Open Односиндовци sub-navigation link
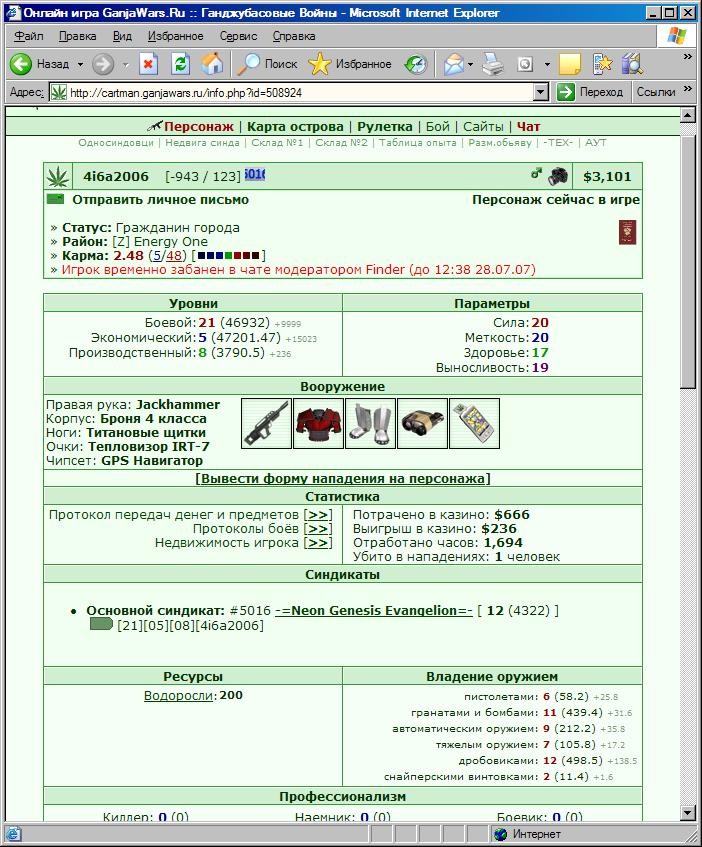 pos(116,143)
